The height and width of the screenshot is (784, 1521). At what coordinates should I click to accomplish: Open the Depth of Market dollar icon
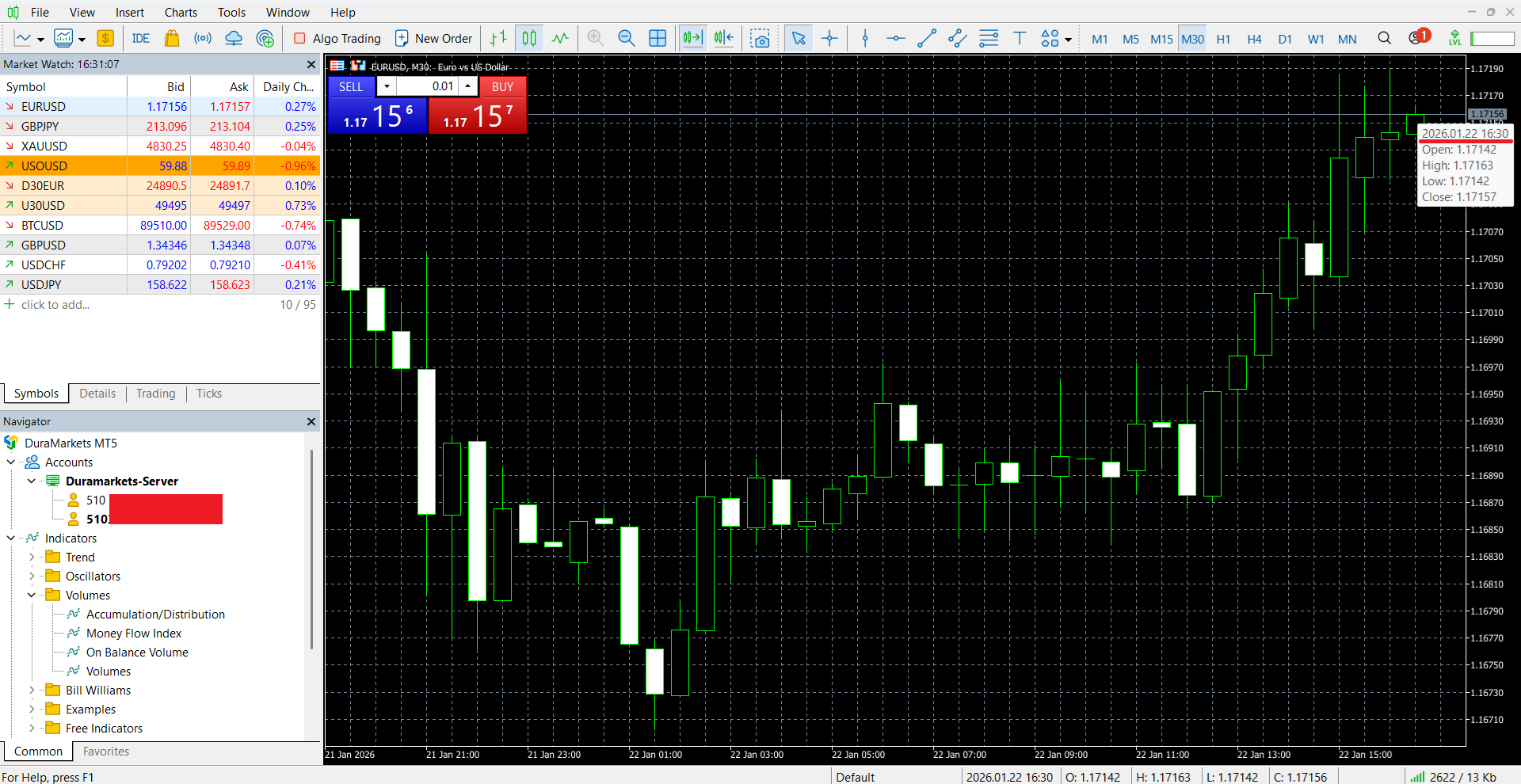pos(105,38)
